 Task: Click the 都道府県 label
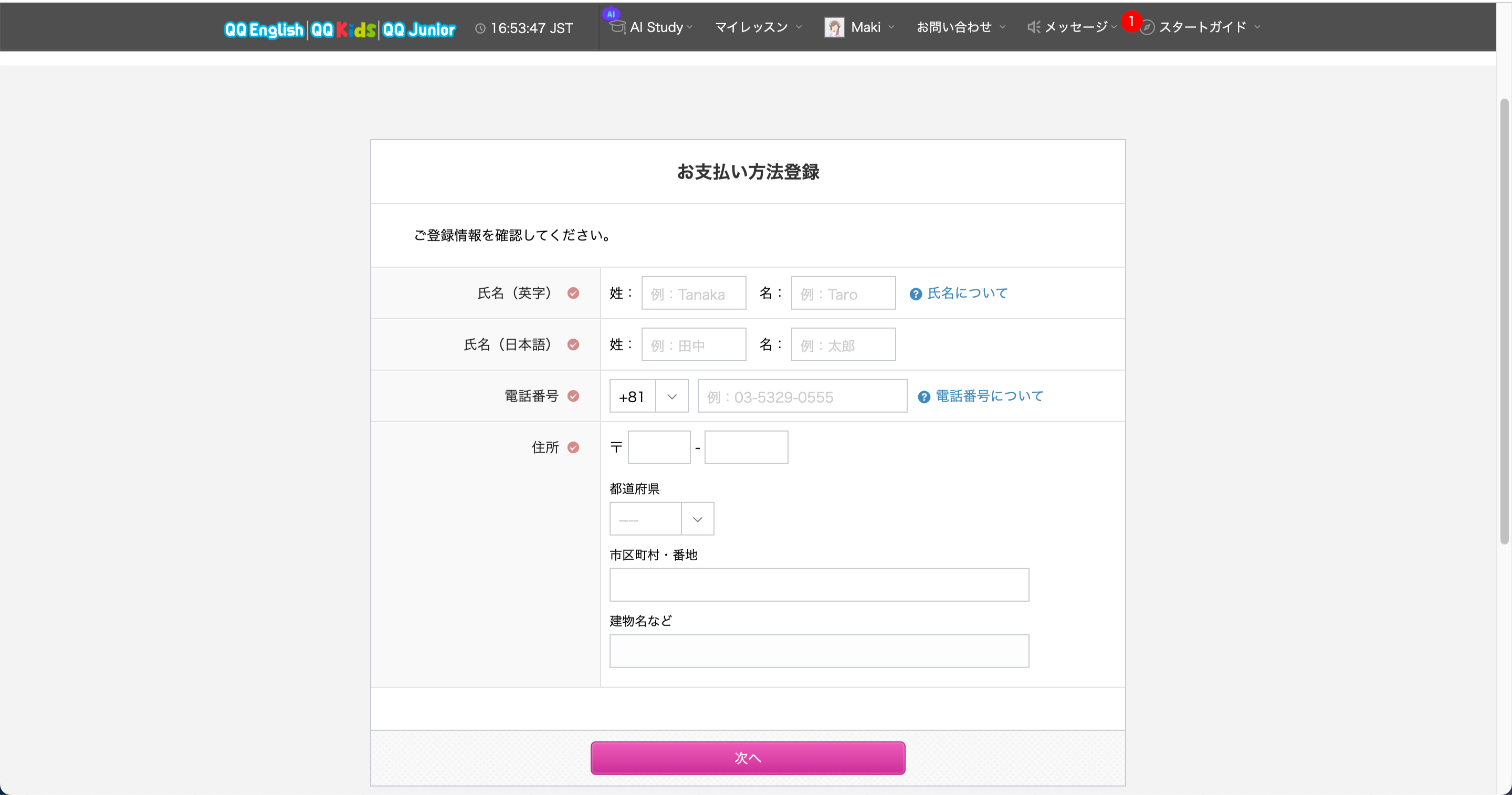click(x=634, y=488)
